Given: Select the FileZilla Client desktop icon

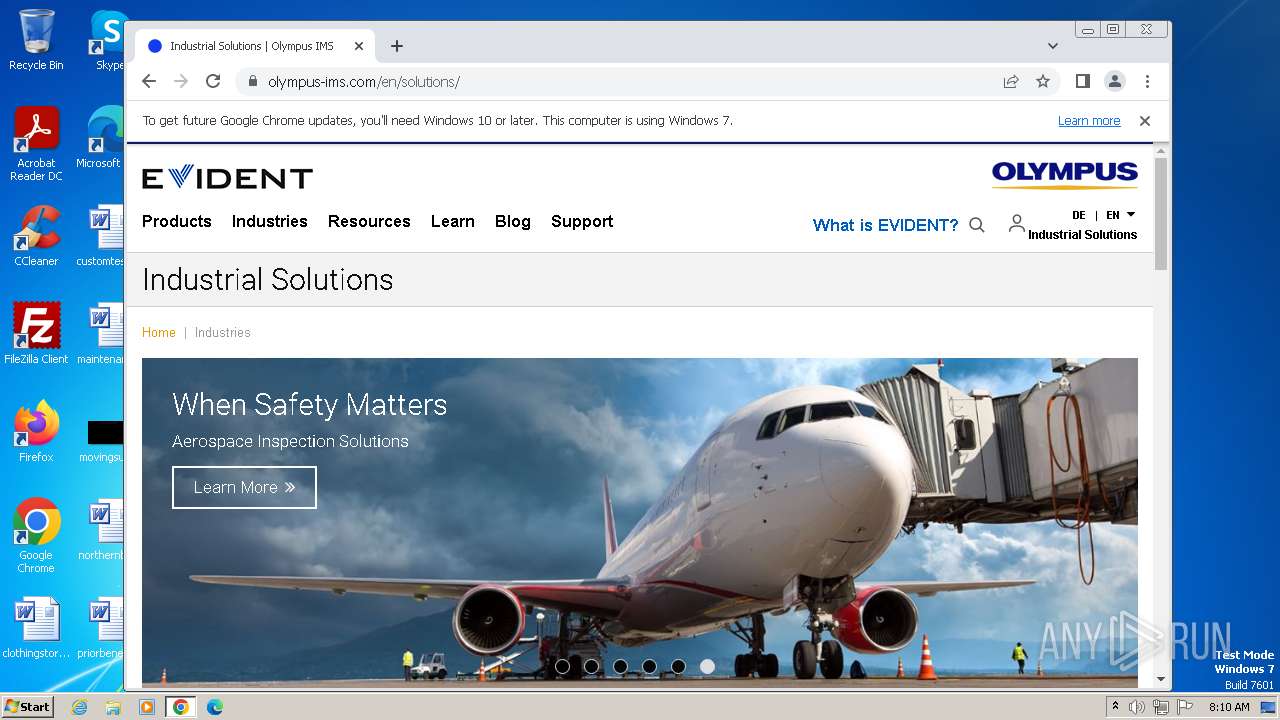Looking at the screenshot, I should click(36, 334).
